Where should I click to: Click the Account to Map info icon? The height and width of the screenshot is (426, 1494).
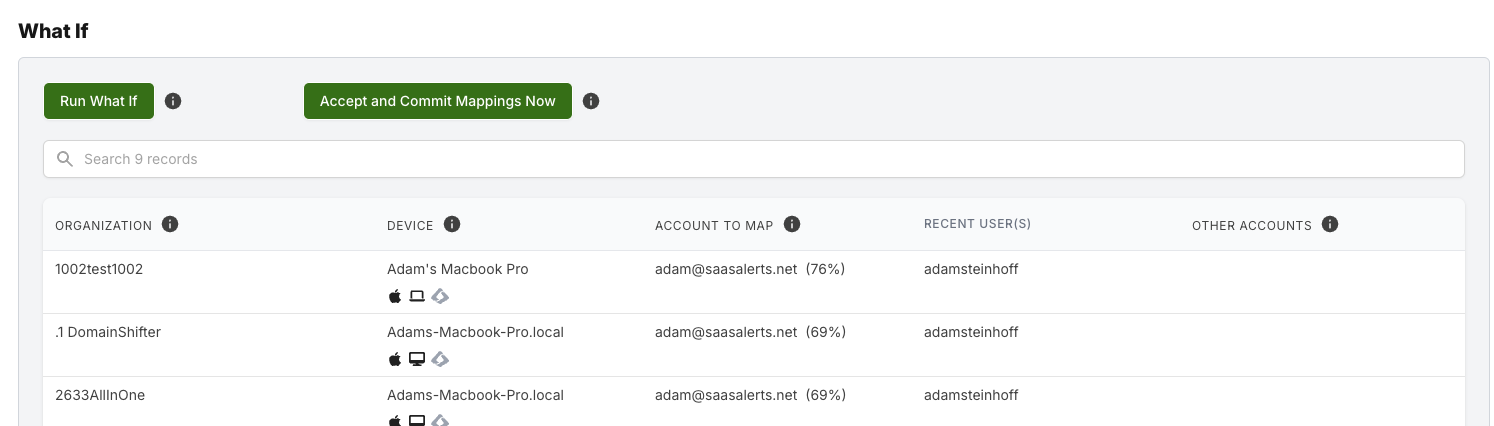pyautogui.click(x=792, y=224)
